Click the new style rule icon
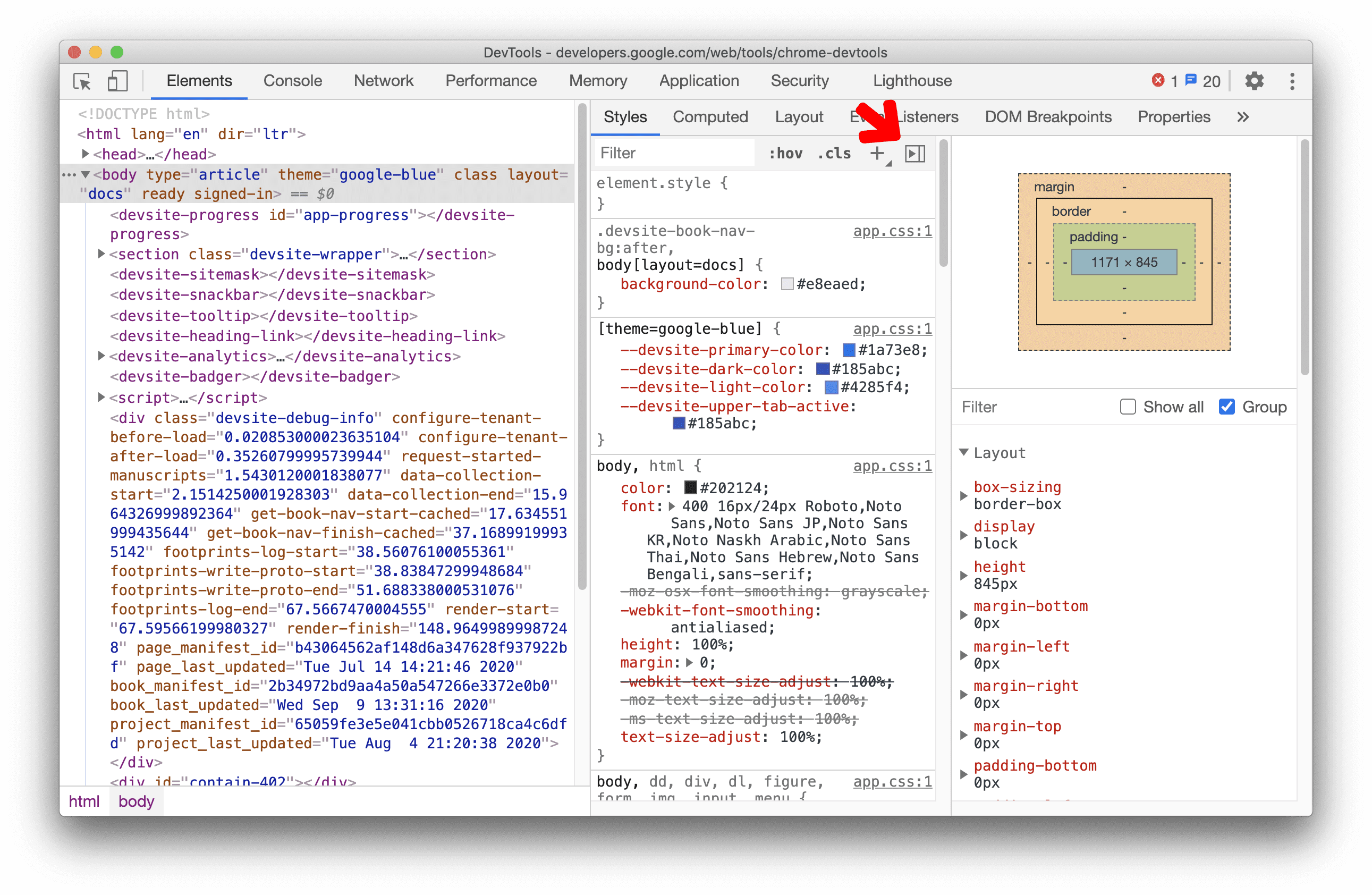The height and width of the screenshot is (895, 1372). click(879, 153)
